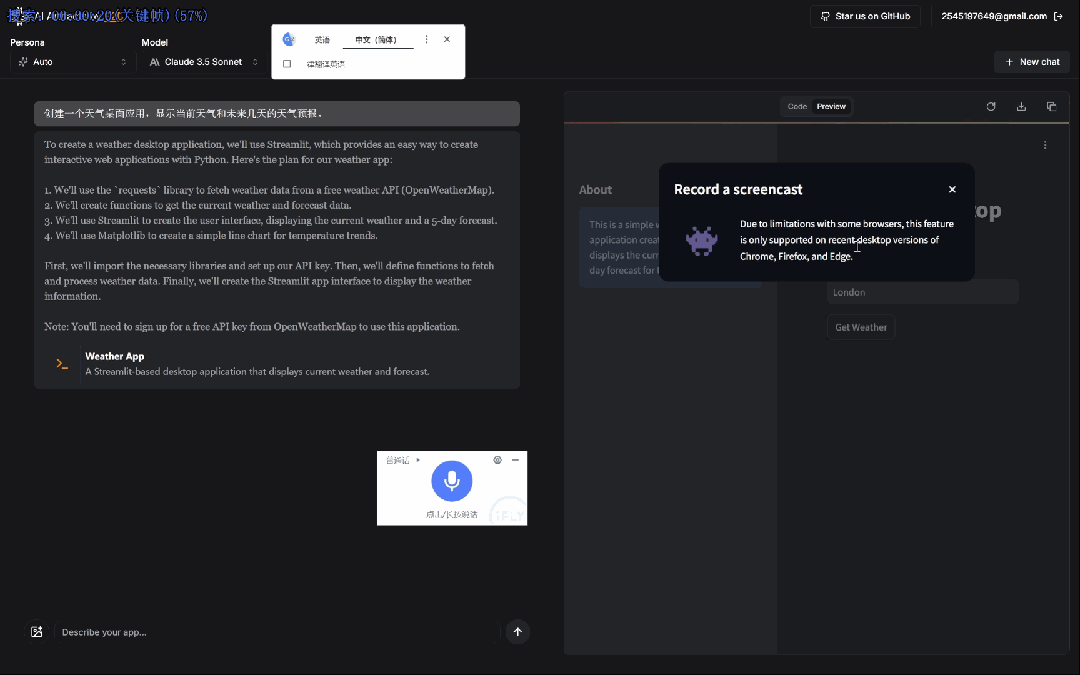Click the send arrow next to the prompt field
The height and width of the screenshot is (675, 1080).
click(x=518, y=631)
